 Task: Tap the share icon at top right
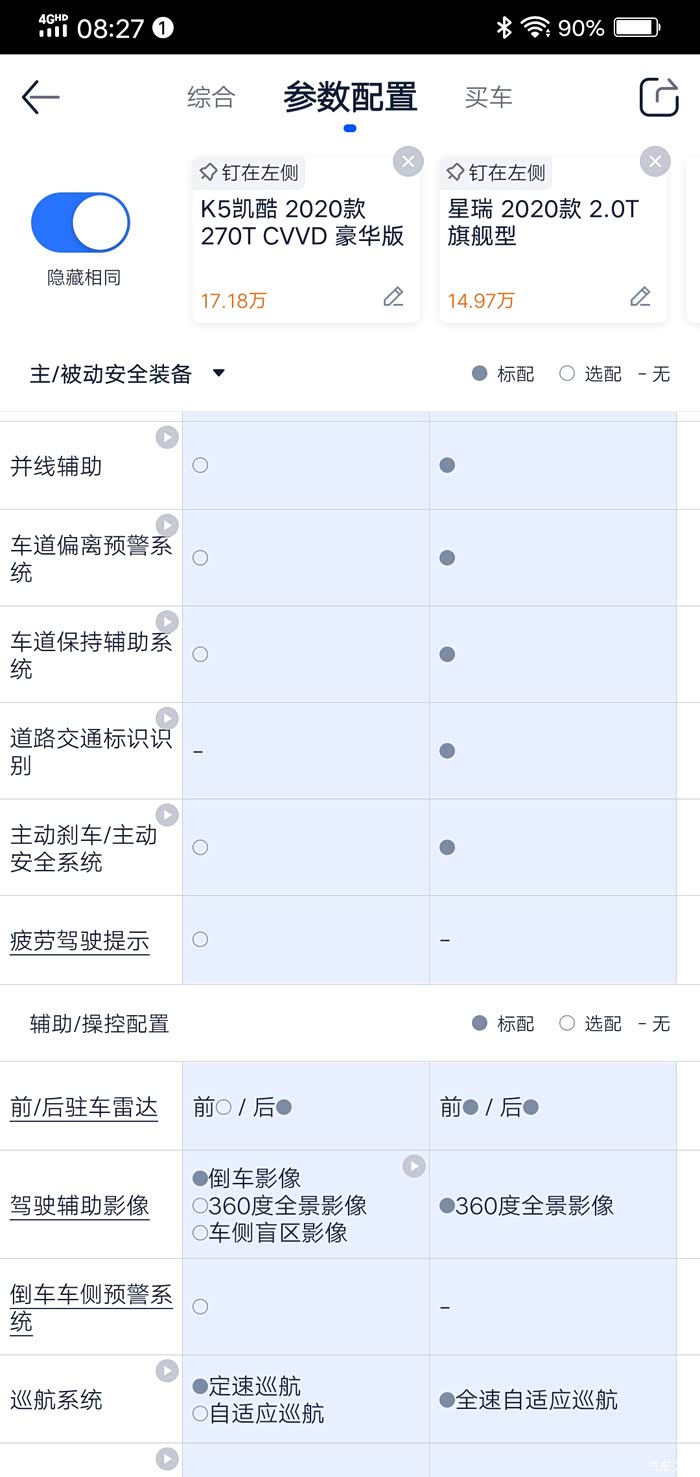pos(659,97)
